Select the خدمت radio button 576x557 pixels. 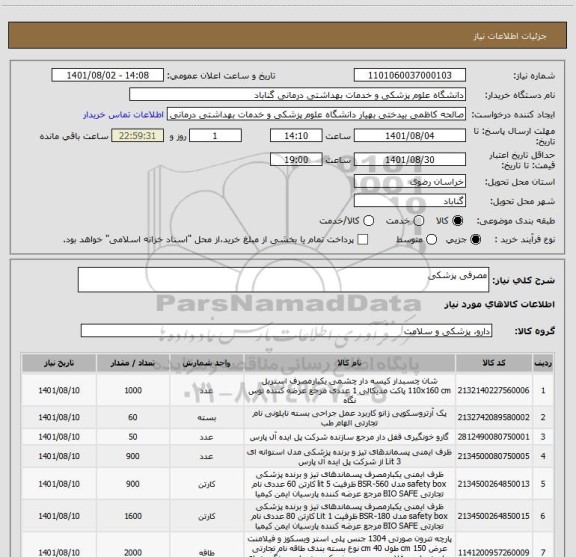point(419,221)
